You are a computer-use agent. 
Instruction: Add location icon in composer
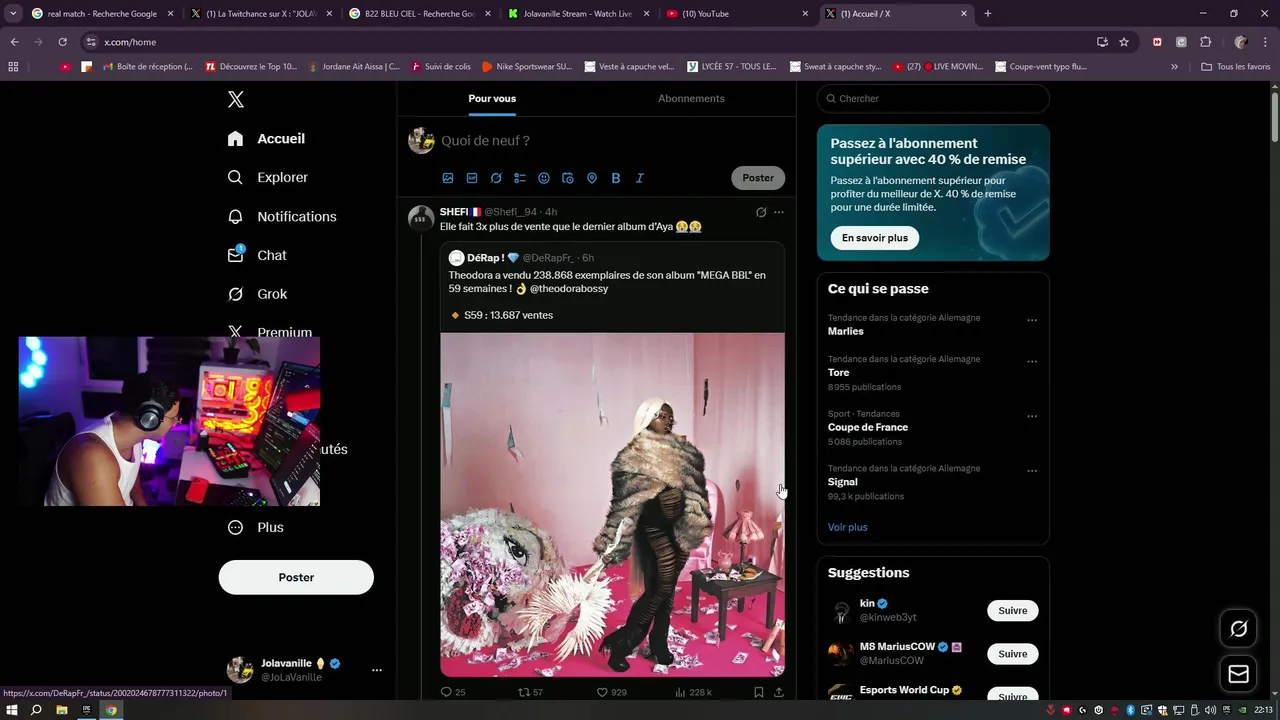[x=592, y=178]
